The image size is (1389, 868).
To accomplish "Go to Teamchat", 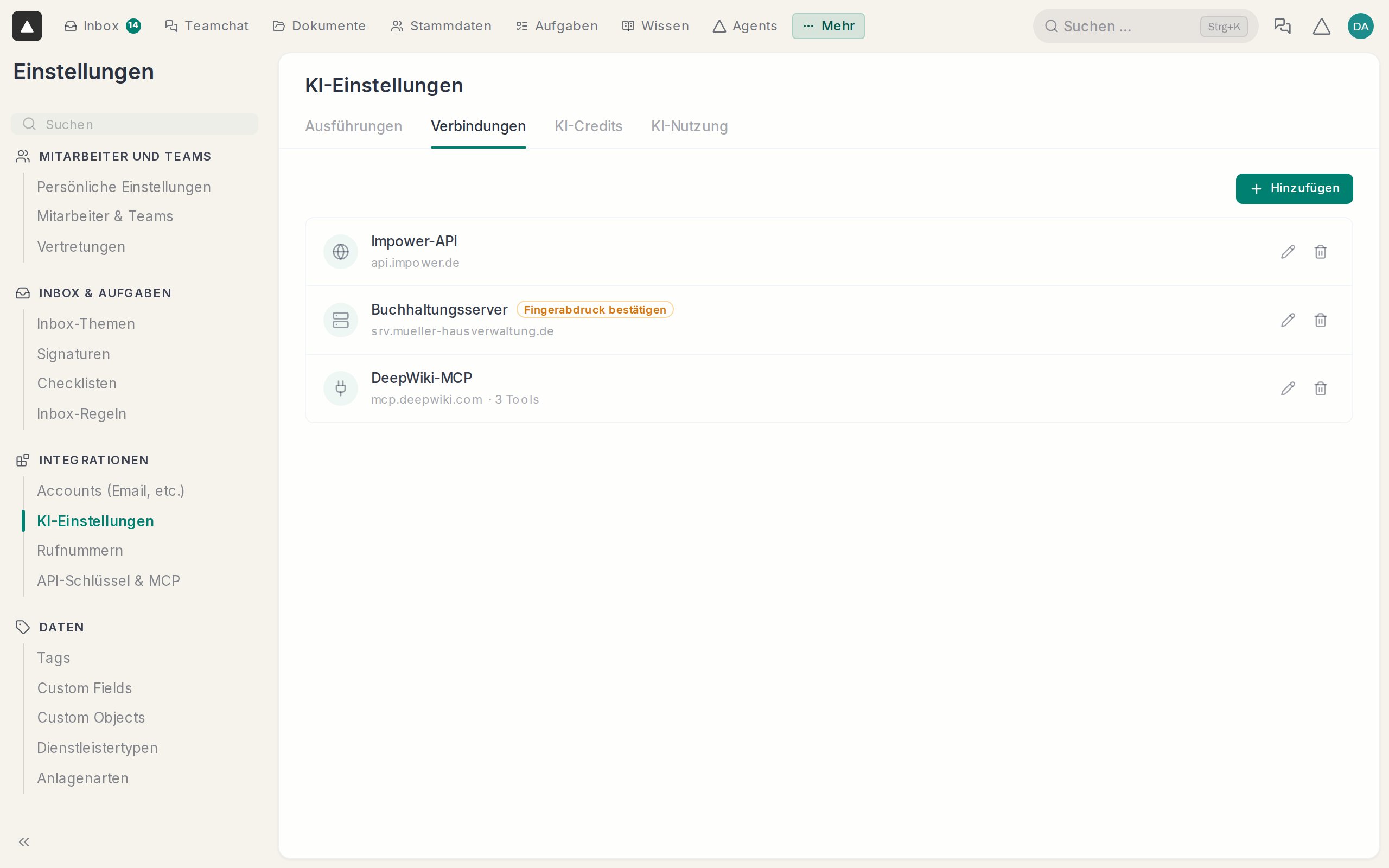I will 207,26.
